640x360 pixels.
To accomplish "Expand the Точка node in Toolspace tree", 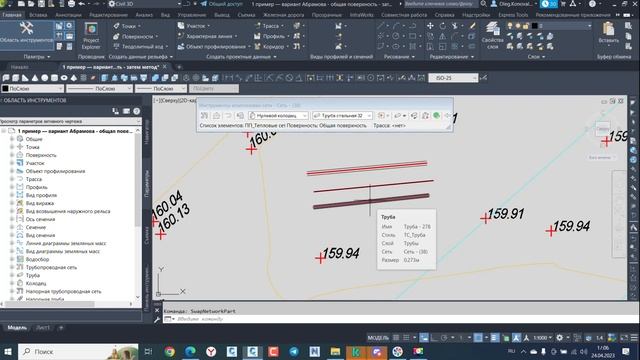I will (x=12, y=147).
